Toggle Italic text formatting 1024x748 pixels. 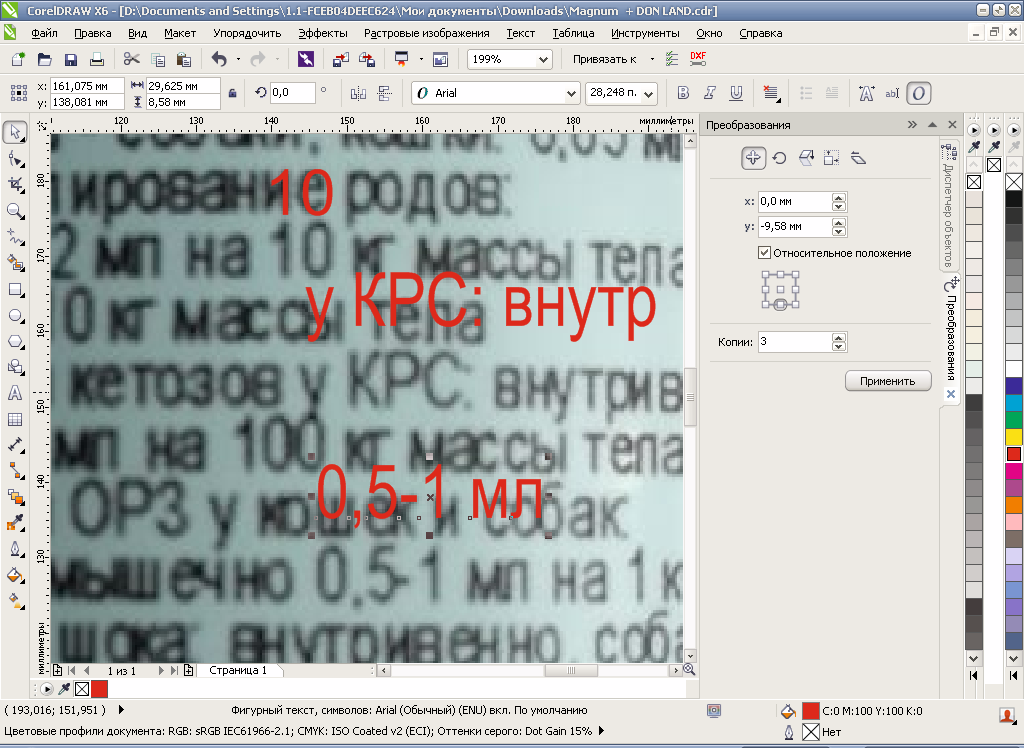coord(709,93)
